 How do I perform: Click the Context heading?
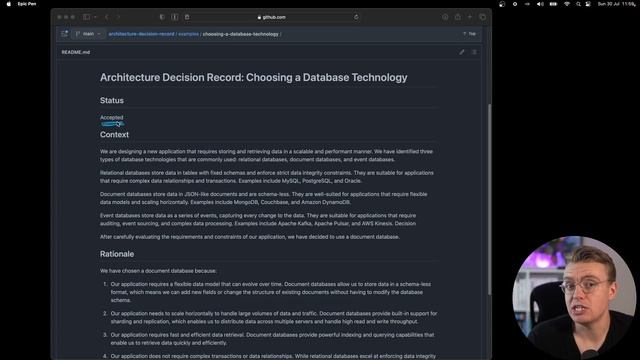coord(114,135)
